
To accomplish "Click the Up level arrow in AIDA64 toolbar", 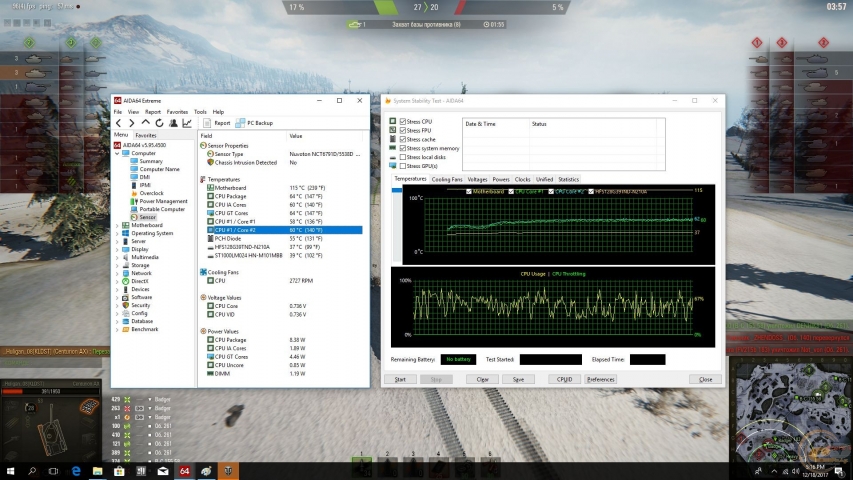I will click(x=145, y=123).
